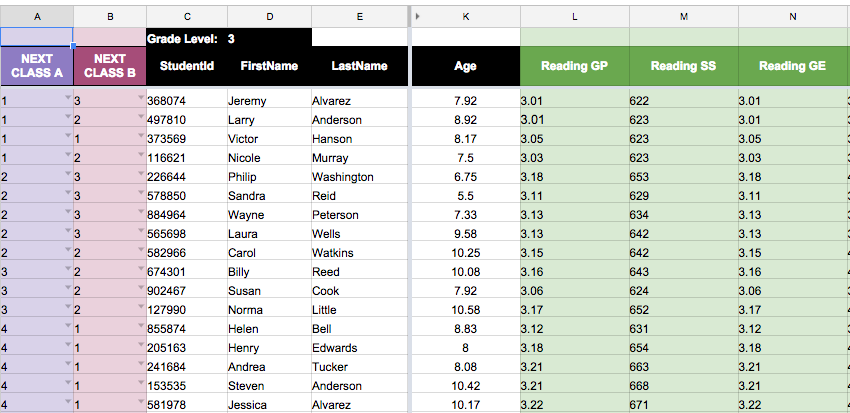Select column K header

pyautogui.click(x=466, y=17)
